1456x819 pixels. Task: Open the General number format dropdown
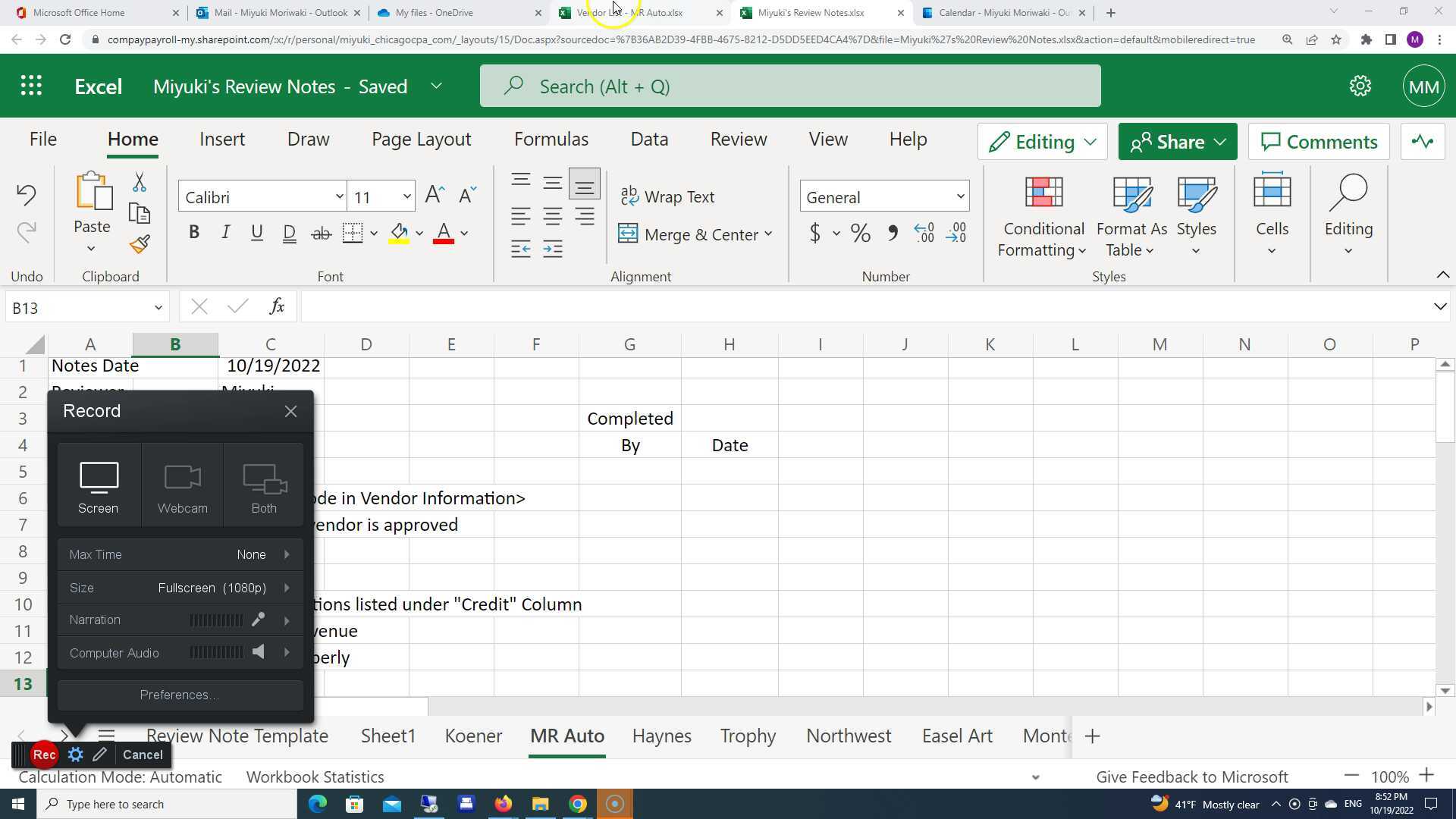point(958,196)
